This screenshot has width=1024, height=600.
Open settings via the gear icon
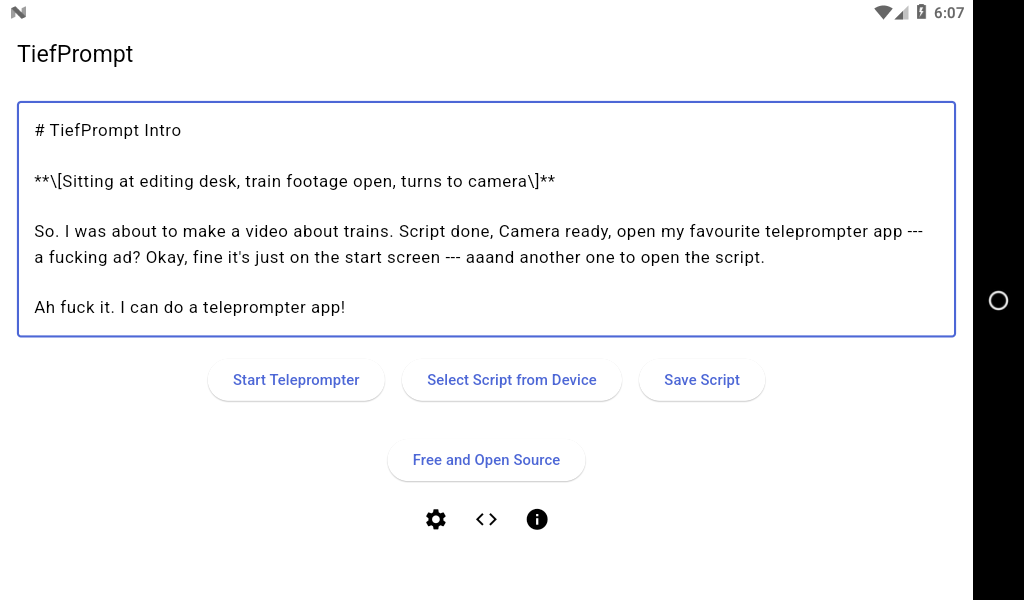tap(436, 519)
